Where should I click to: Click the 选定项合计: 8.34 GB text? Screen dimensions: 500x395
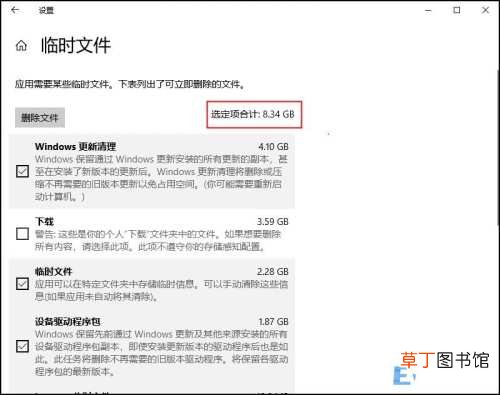click(253, 114)
